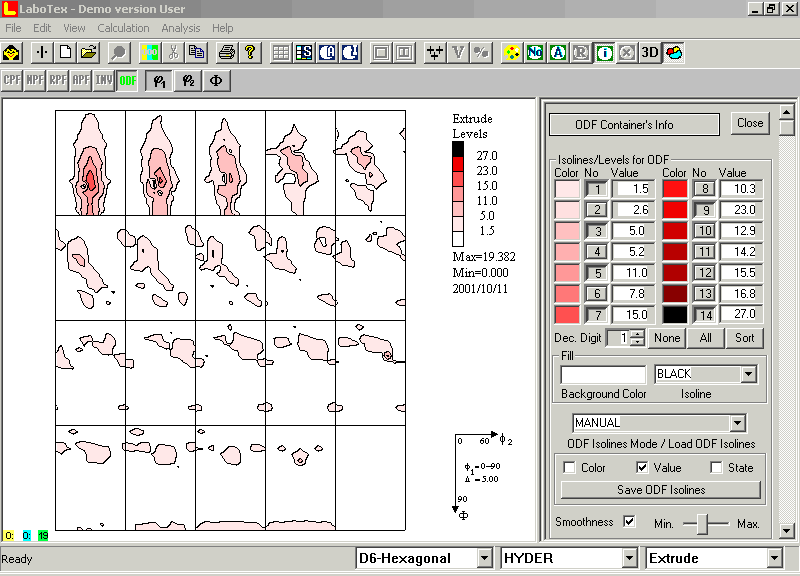The height and width of the screenshot is (576, 800).
Task: Enable the Color checkbox
Action: coord(570,468)
